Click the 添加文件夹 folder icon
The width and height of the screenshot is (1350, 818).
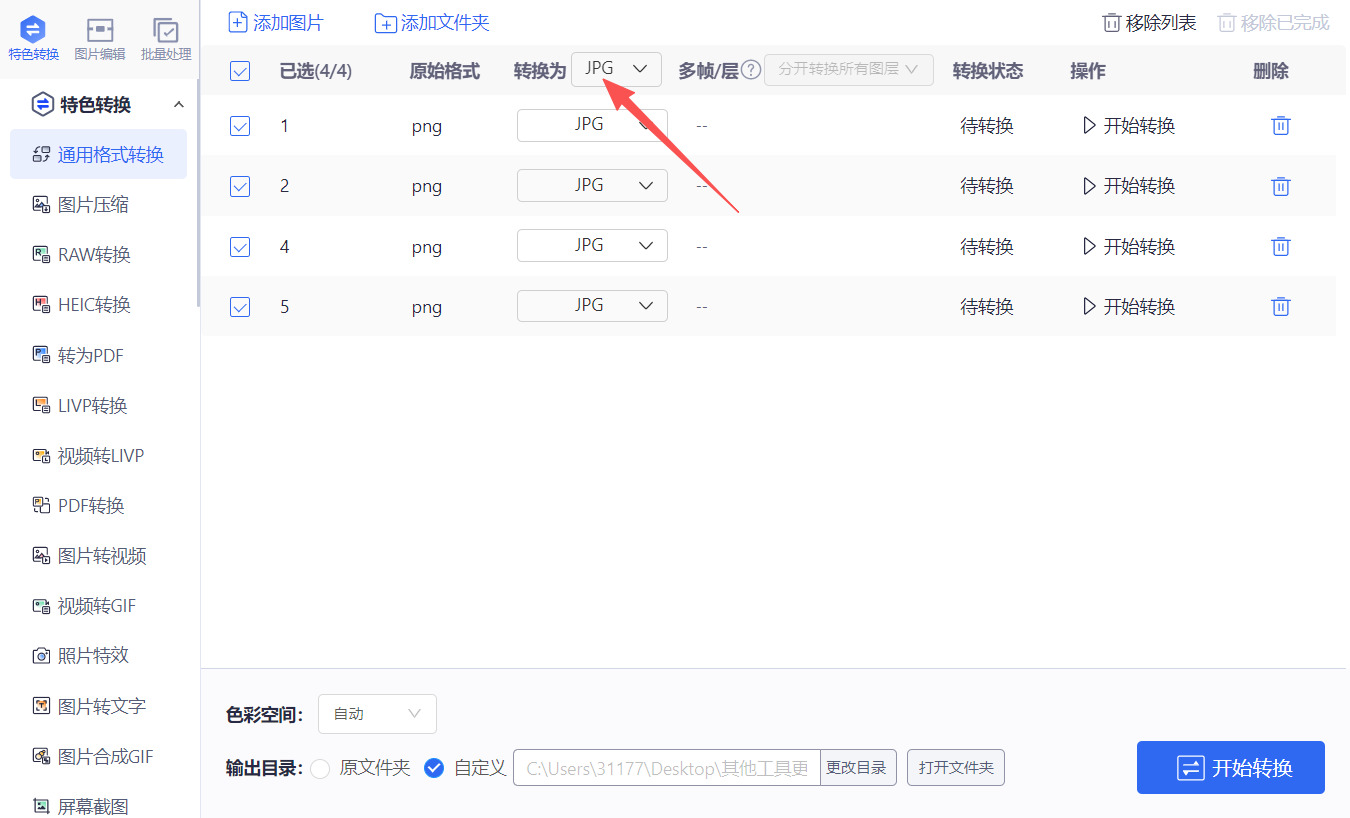point(385,23)
